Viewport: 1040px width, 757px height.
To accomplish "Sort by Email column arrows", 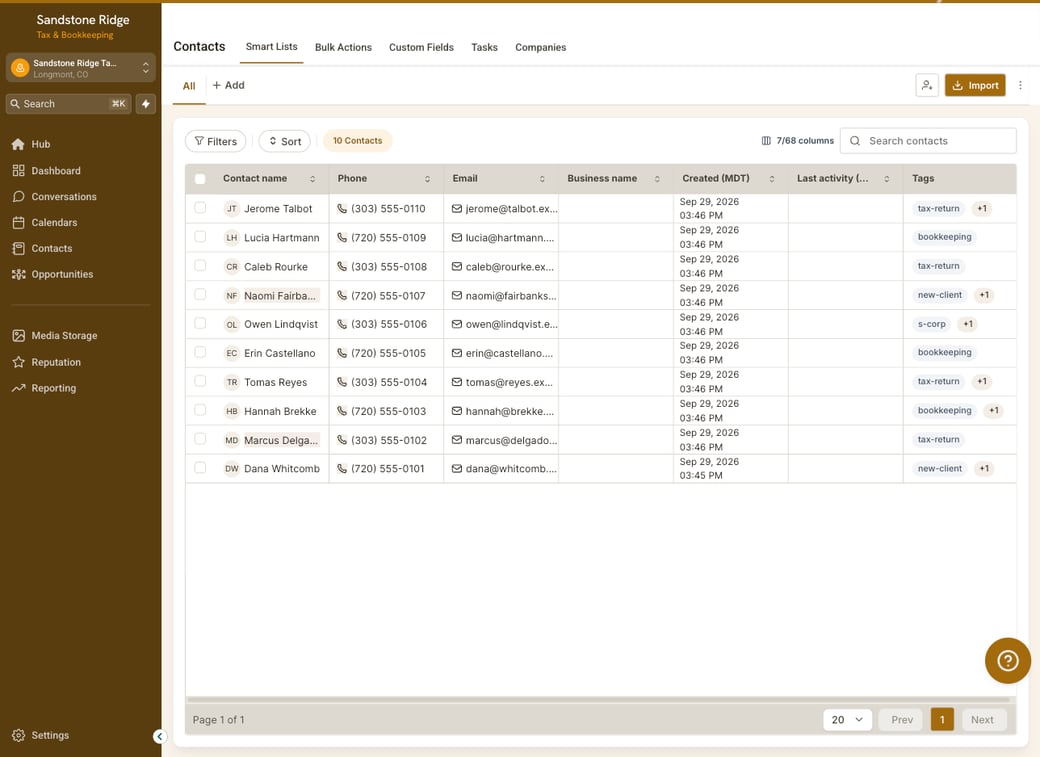I will pos(542,179).
